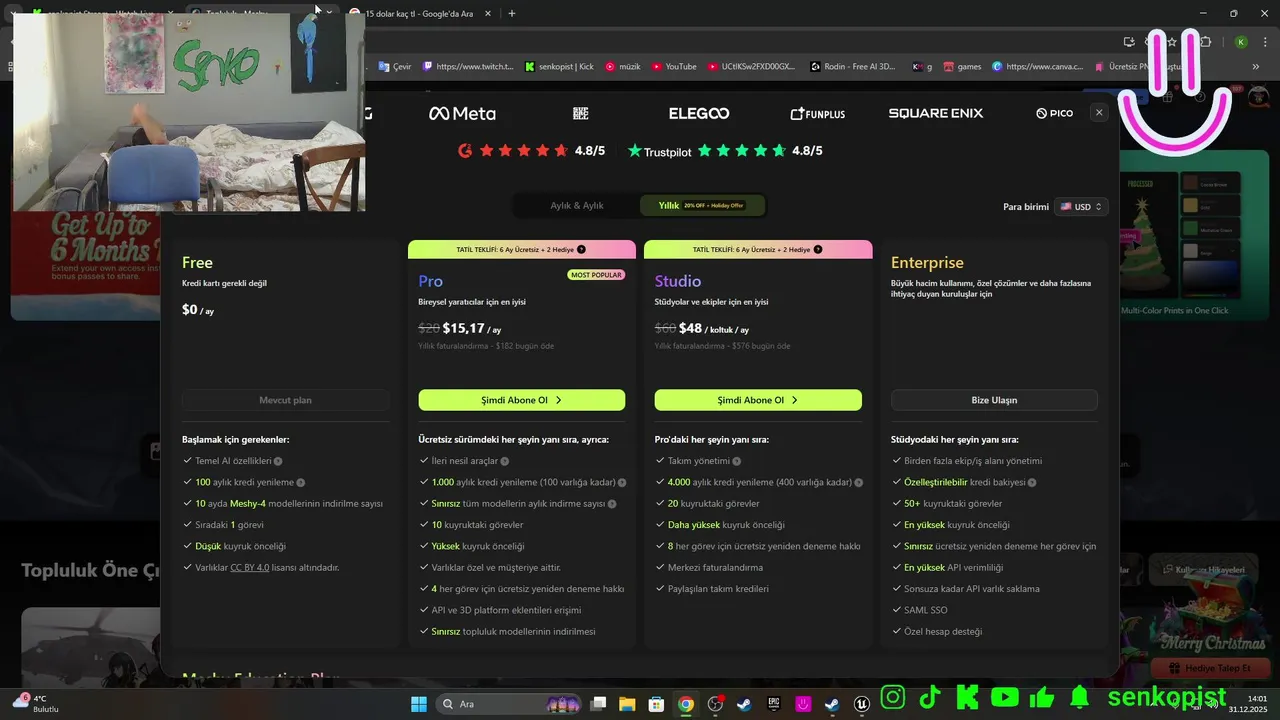Click Free plan title

[197, 262]
